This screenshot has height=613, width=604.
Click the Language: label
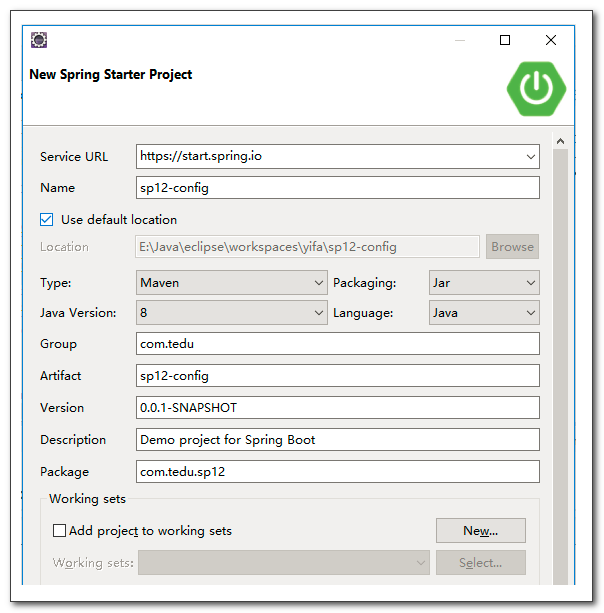click(363, 313)
